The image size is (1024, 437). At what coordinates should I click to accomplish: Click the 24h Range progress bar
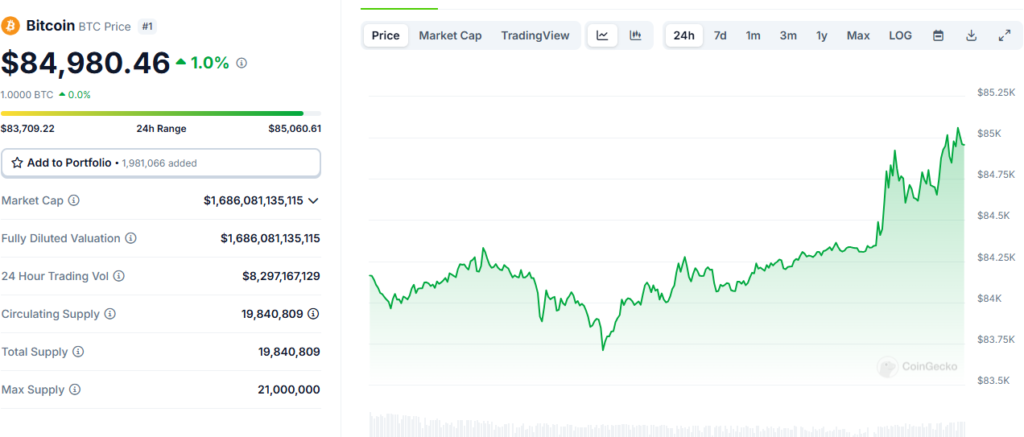(161, 114)
